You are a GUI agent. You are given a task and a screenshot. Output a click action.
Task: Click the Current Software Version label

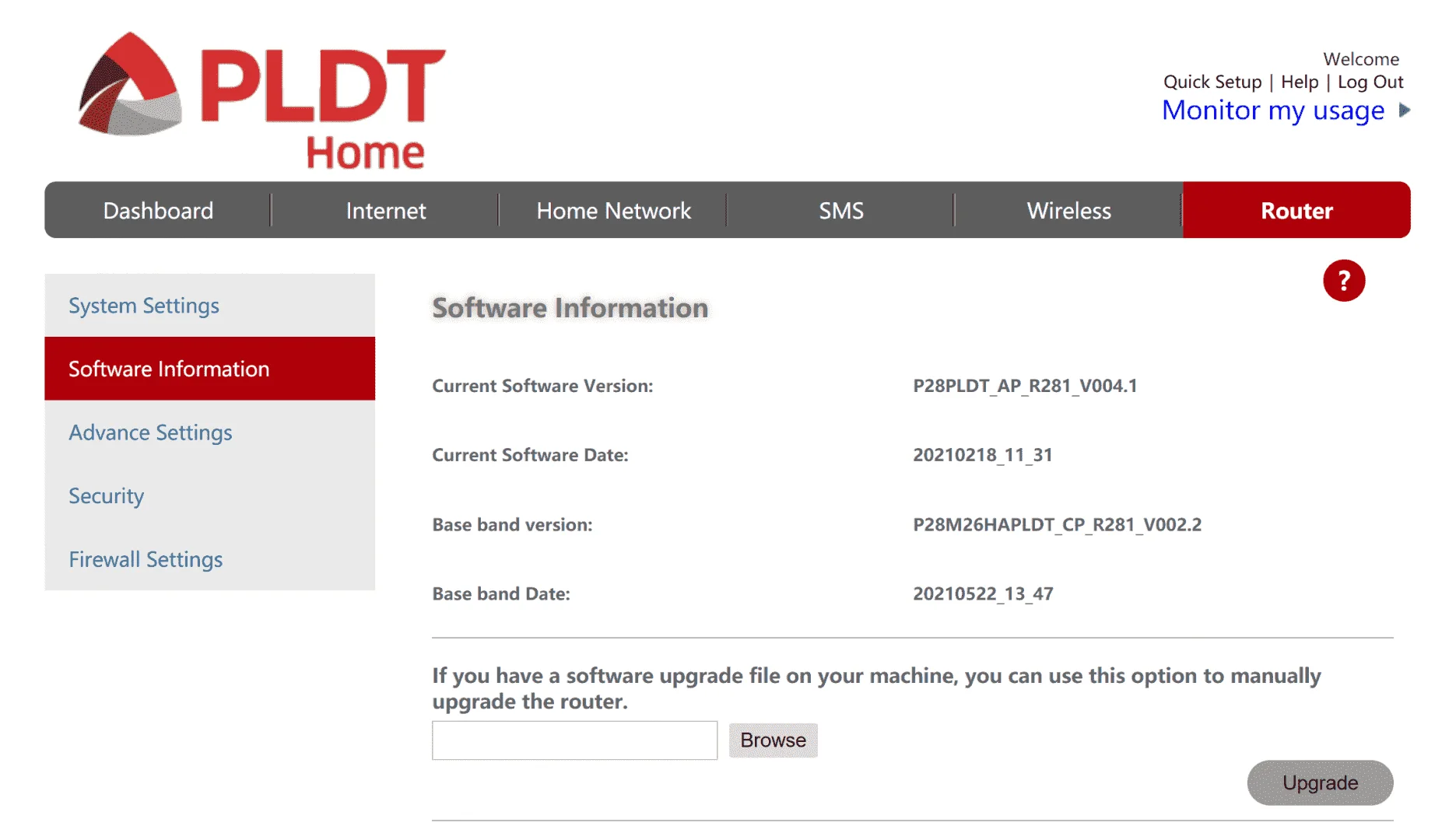pyautogui.click(x=542, y=386)
